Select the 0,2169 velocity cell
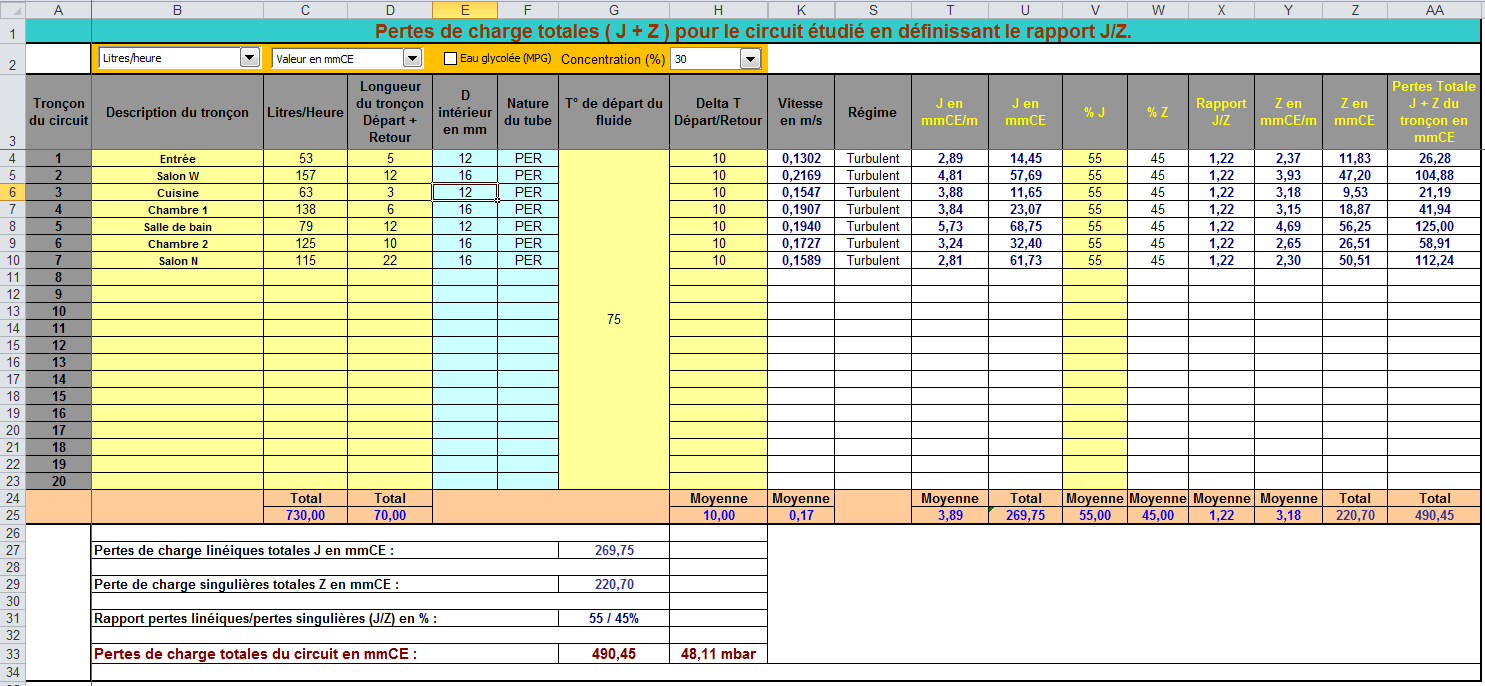 click(x=800, y=175)
